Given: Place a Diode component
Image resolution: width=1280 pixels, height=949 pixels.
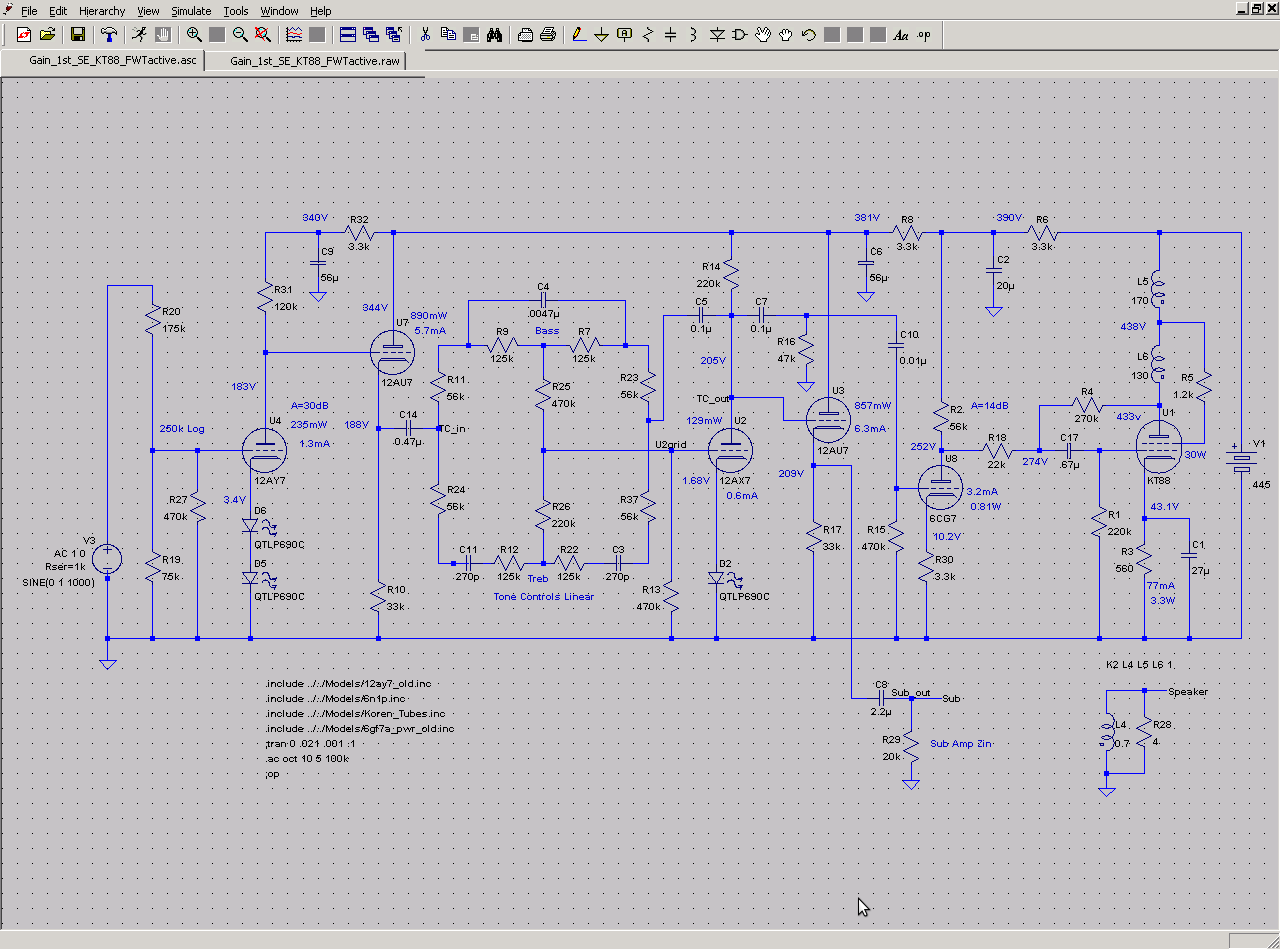Looking at the screenshot, I should pos(717,35).
